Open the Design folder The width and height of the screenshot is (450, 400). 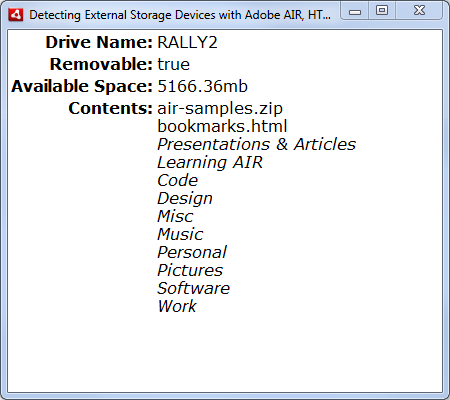coord(185,199)
